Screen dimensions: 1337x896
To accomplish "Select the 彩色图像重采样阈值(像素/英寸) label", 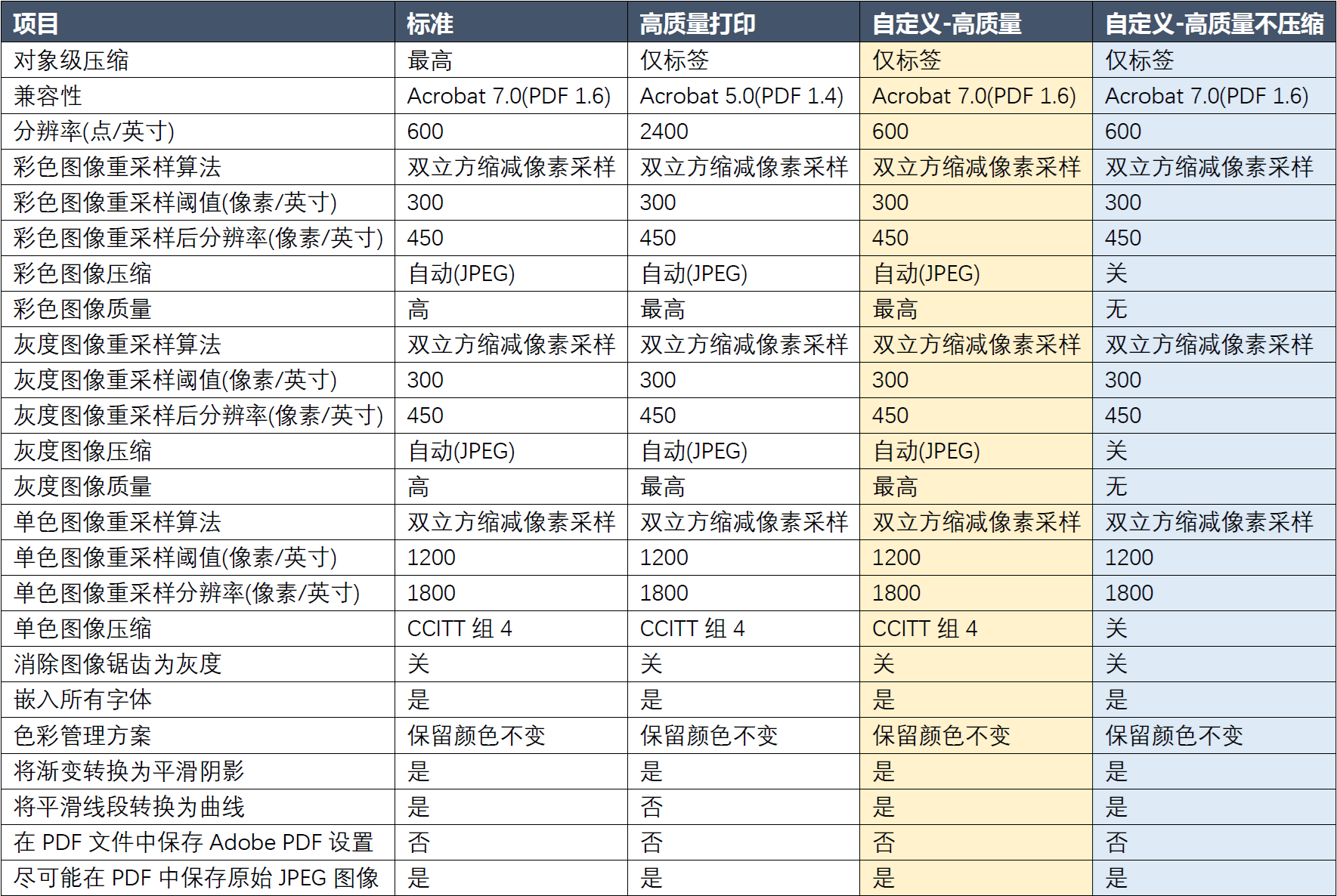I will [175, 202].
